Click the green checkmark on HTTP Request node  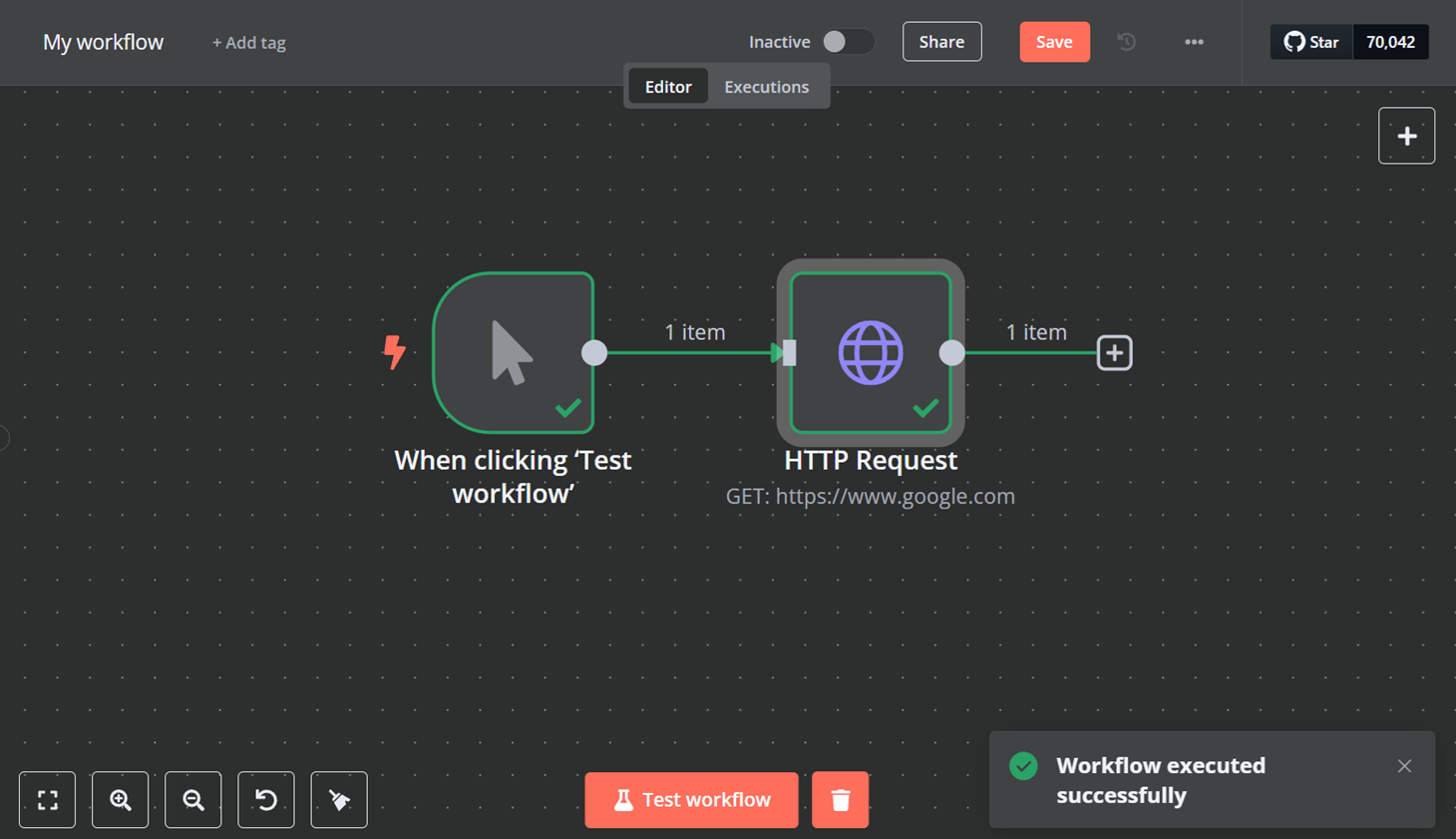coord(925,407)
